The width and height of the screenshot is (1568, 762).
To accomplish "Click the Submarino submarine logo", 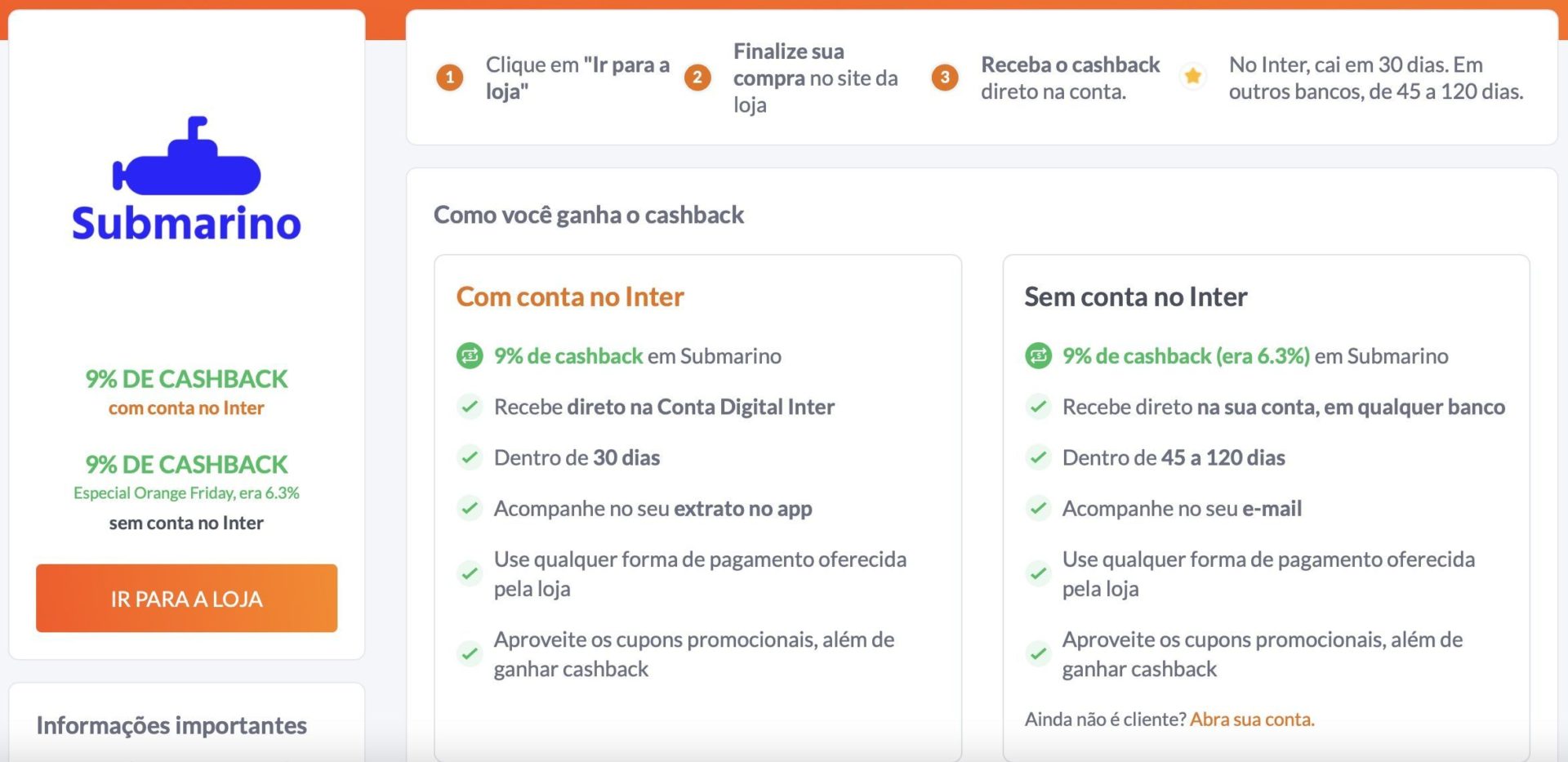I will [186, 179].
